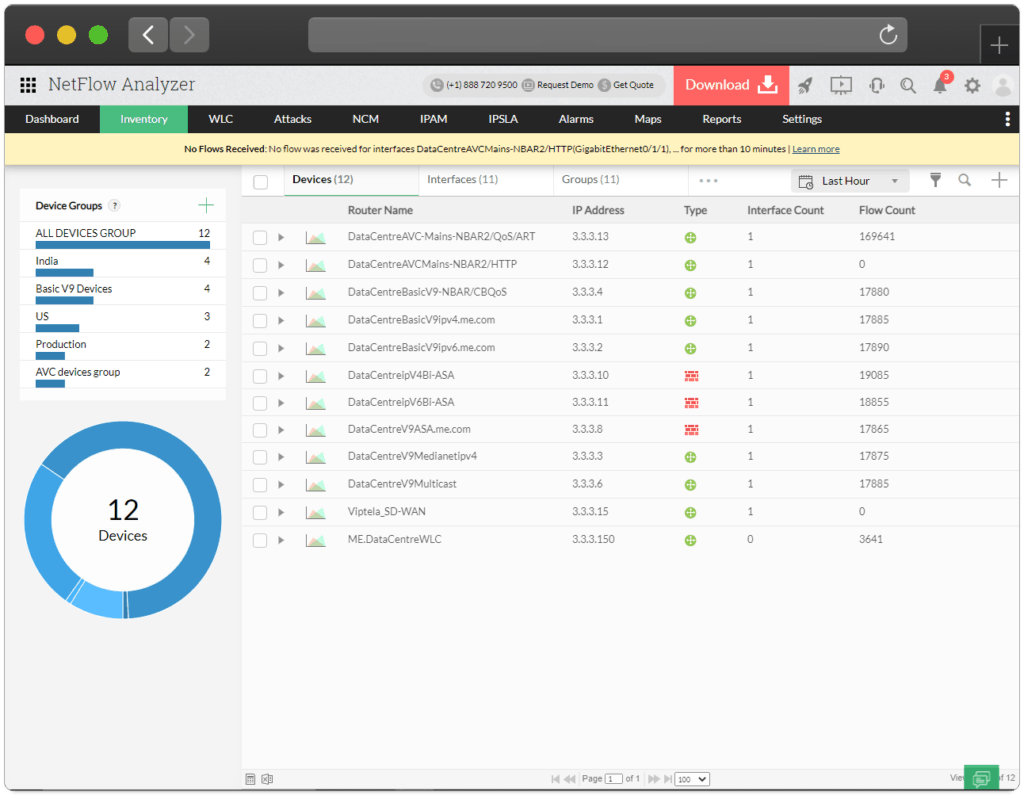
Task: Click the more tabs ellipsis
Action: 708,180
